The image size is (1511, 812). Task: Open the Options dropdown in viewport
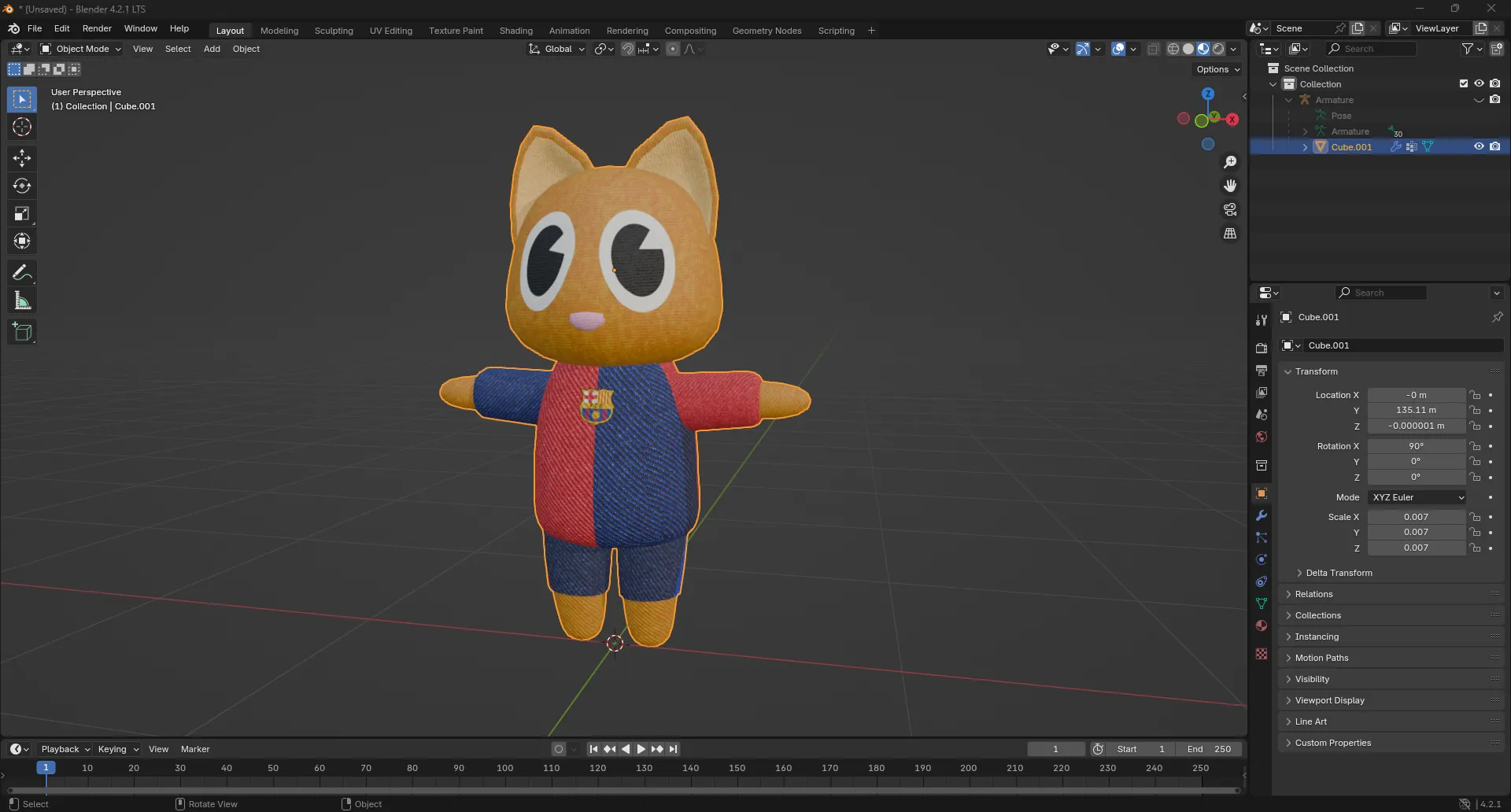[1218, 69]
